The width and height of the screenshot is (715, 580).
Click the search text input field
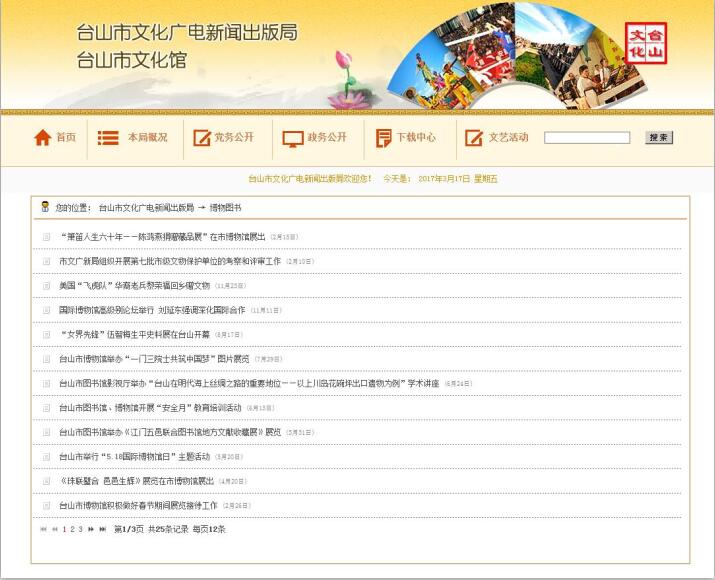click(x=587, y=138)
